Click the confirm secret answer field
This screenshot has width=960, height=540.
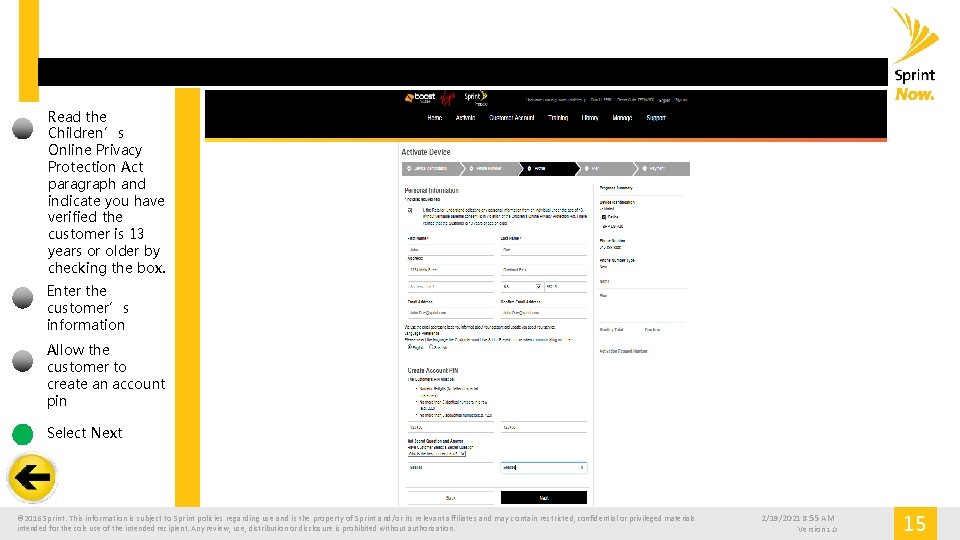click(544, 467)
